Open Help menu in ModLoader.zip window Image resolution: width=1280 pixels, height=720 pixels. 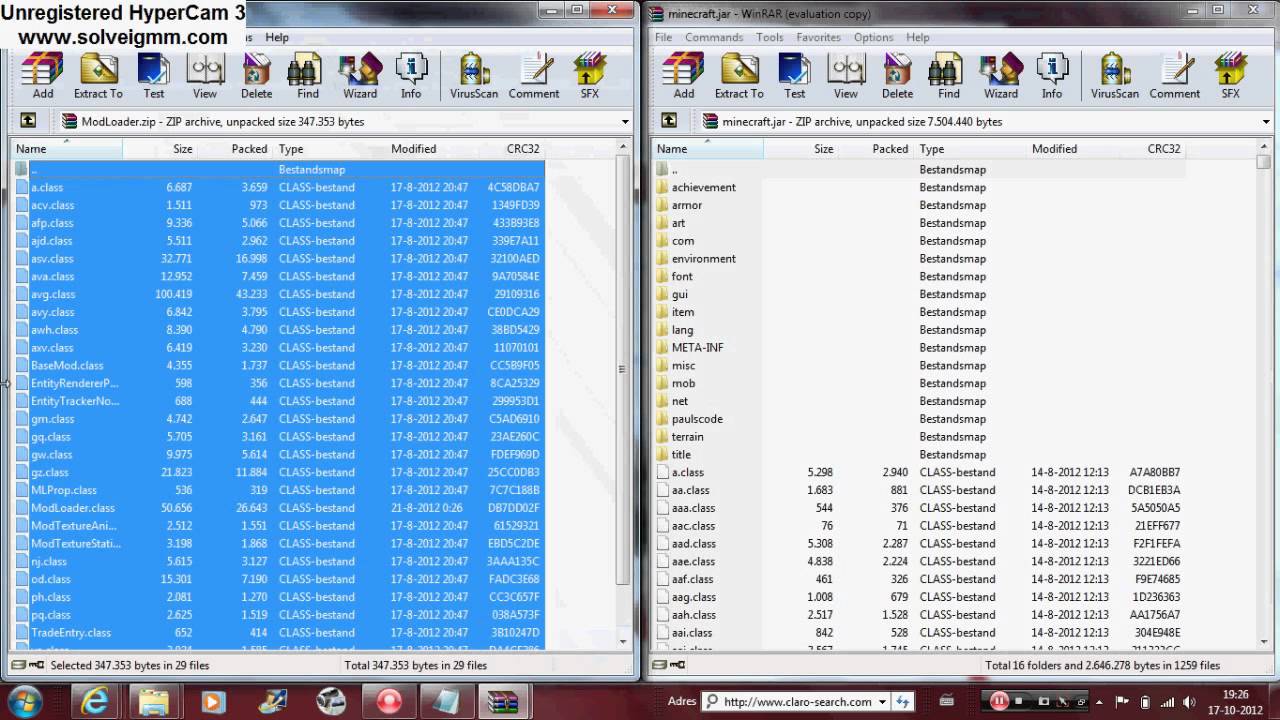(x=277, y=37)
